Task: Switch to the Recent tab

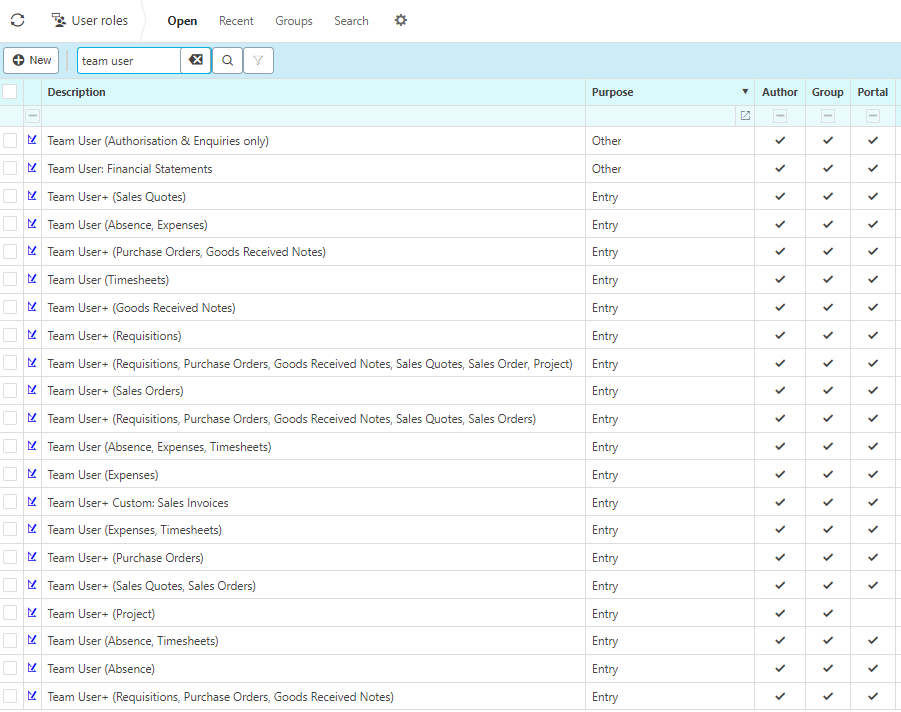Action: pyautogui.click(x=236, y=21)
